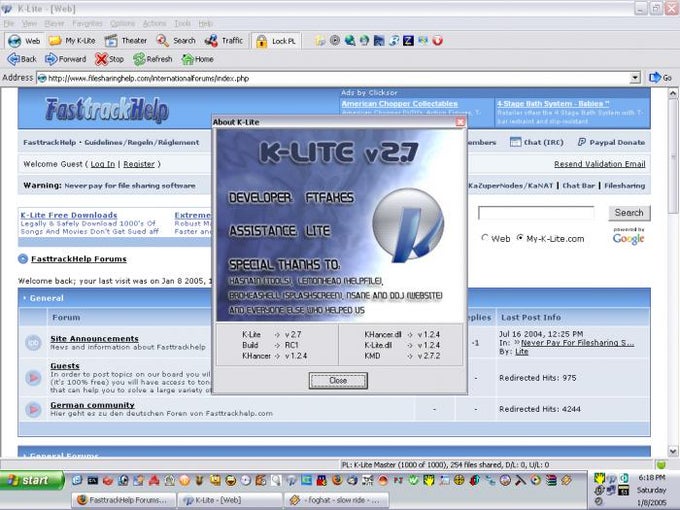
Task: Click the globe with magnifier icon in toolbar
Action: pos(350,41)
